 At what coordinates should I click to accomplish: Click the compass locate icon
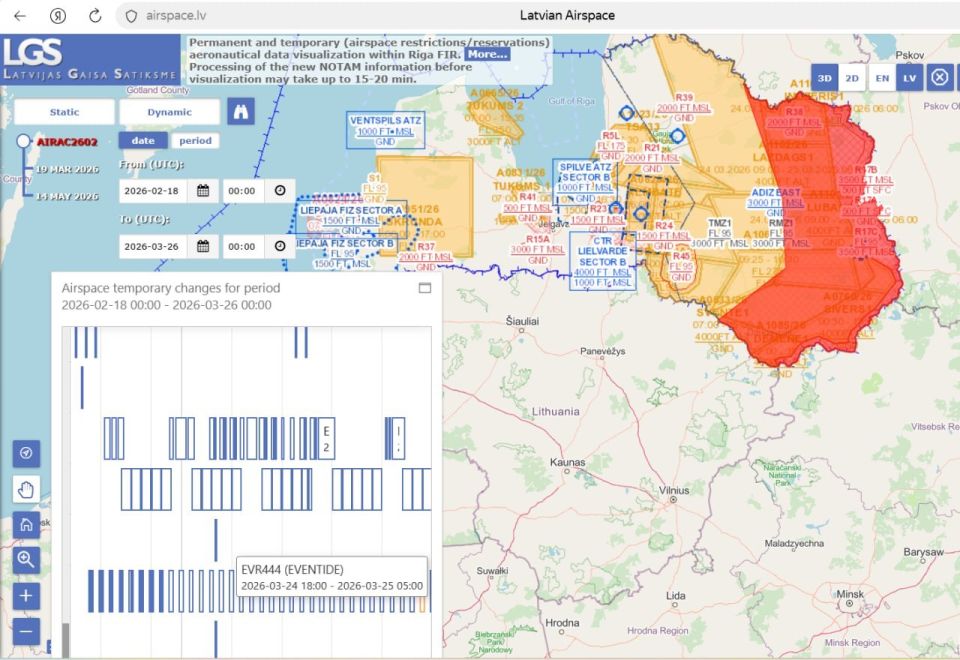(26, 453)
